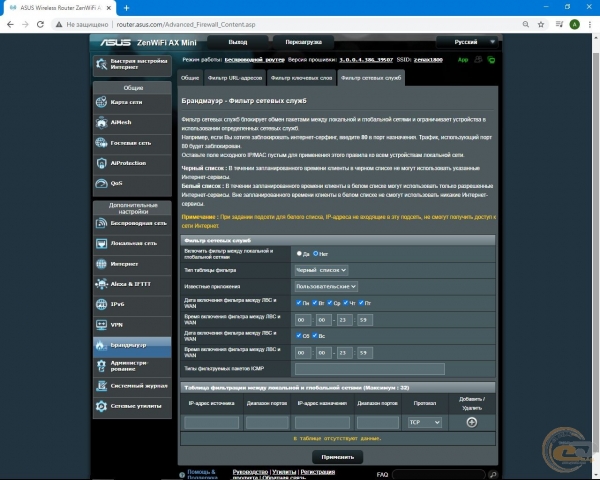Click the browser zoom magnifier icon

coord(526,24)
